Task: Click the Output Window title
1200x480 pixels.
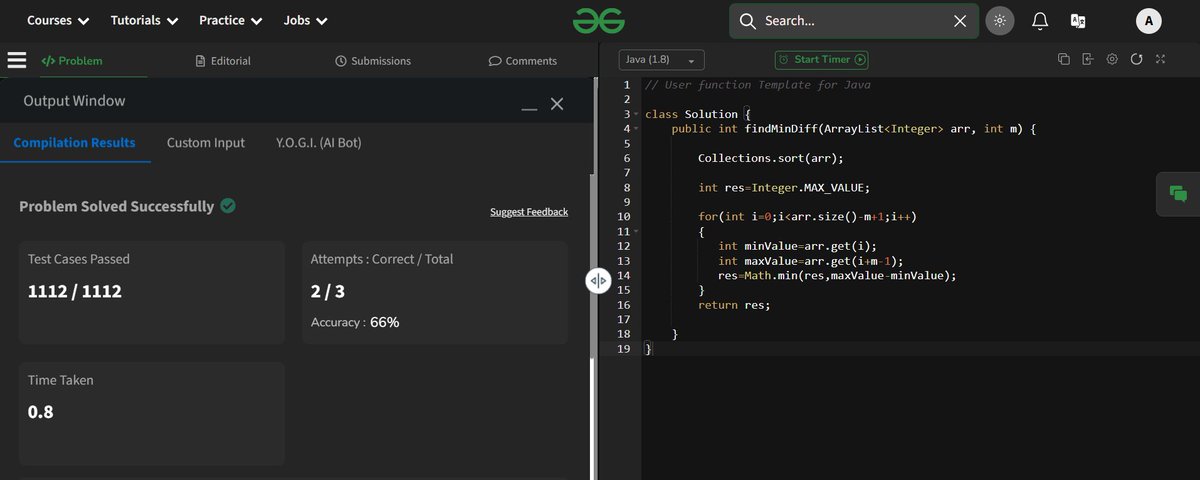Action: click(75, 101)
